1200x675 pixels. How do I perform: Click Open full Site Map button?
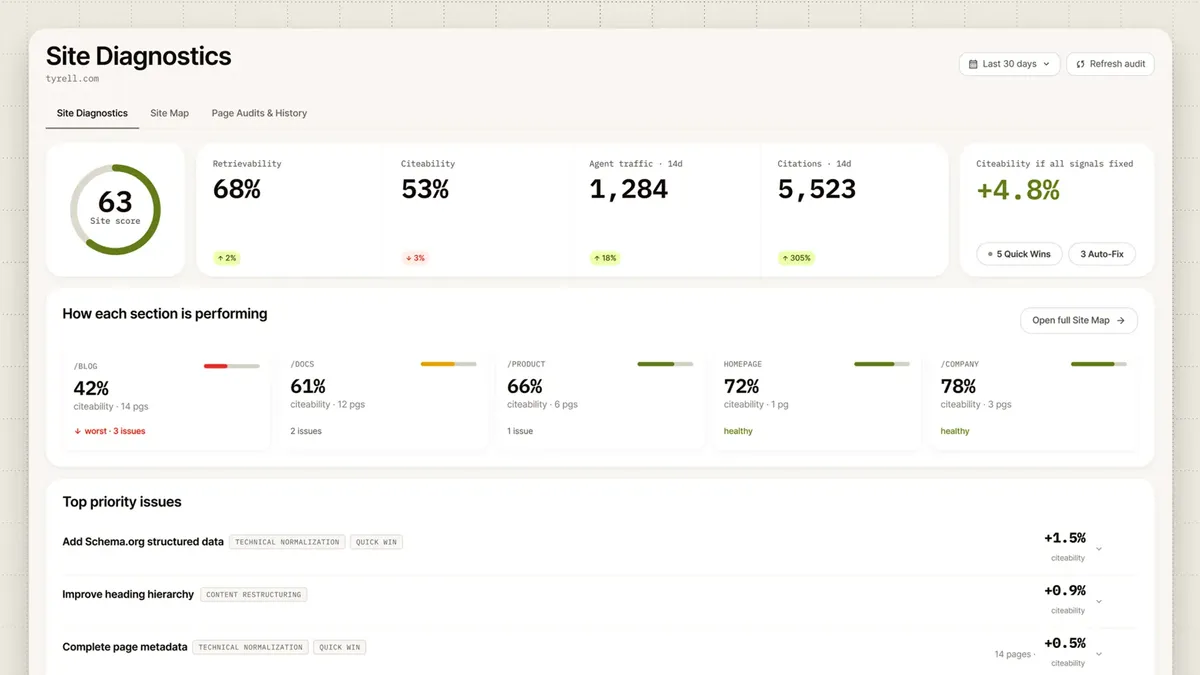(1078, 320)
